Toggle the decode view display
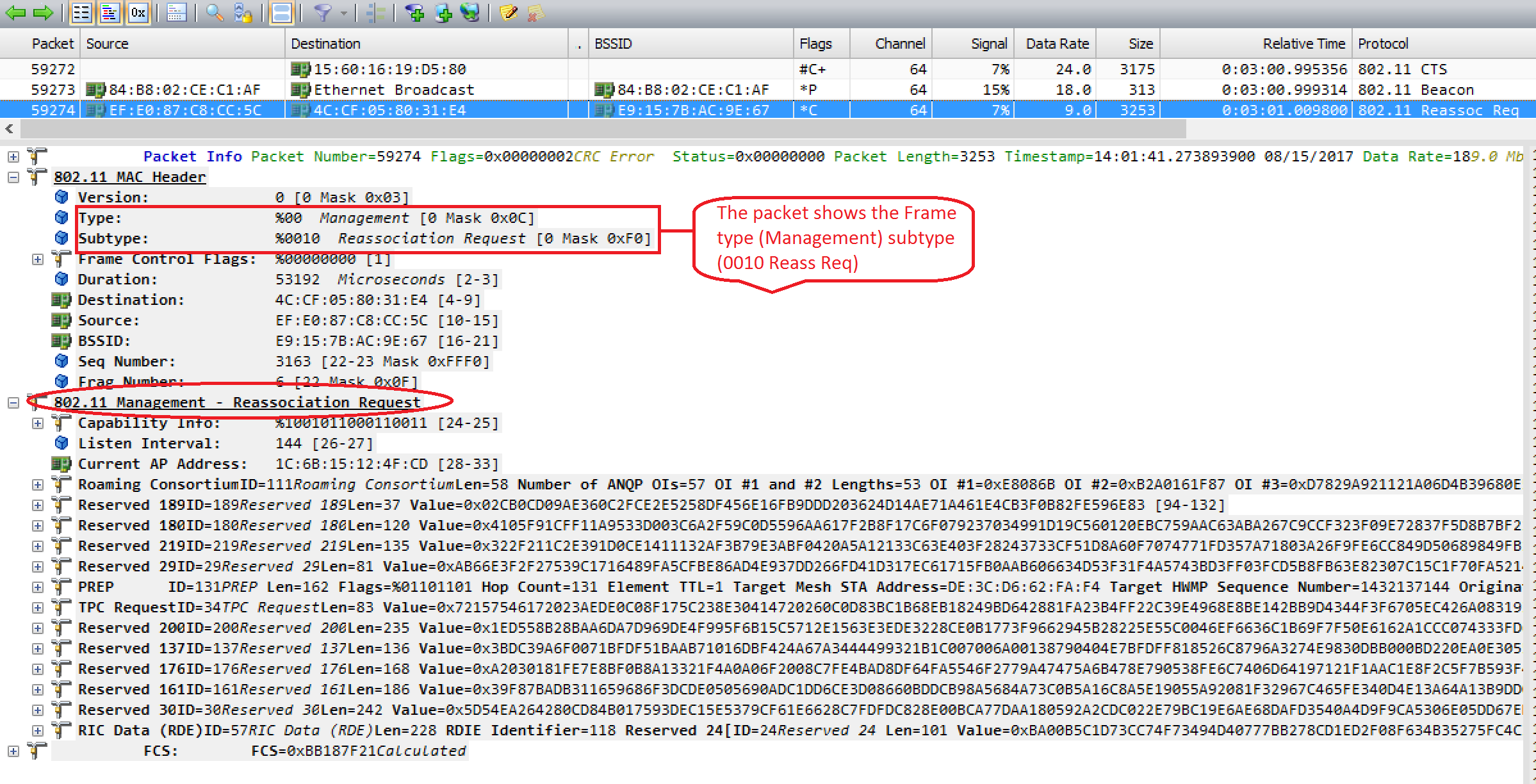The image size is (1536, 784). point(109,12)
